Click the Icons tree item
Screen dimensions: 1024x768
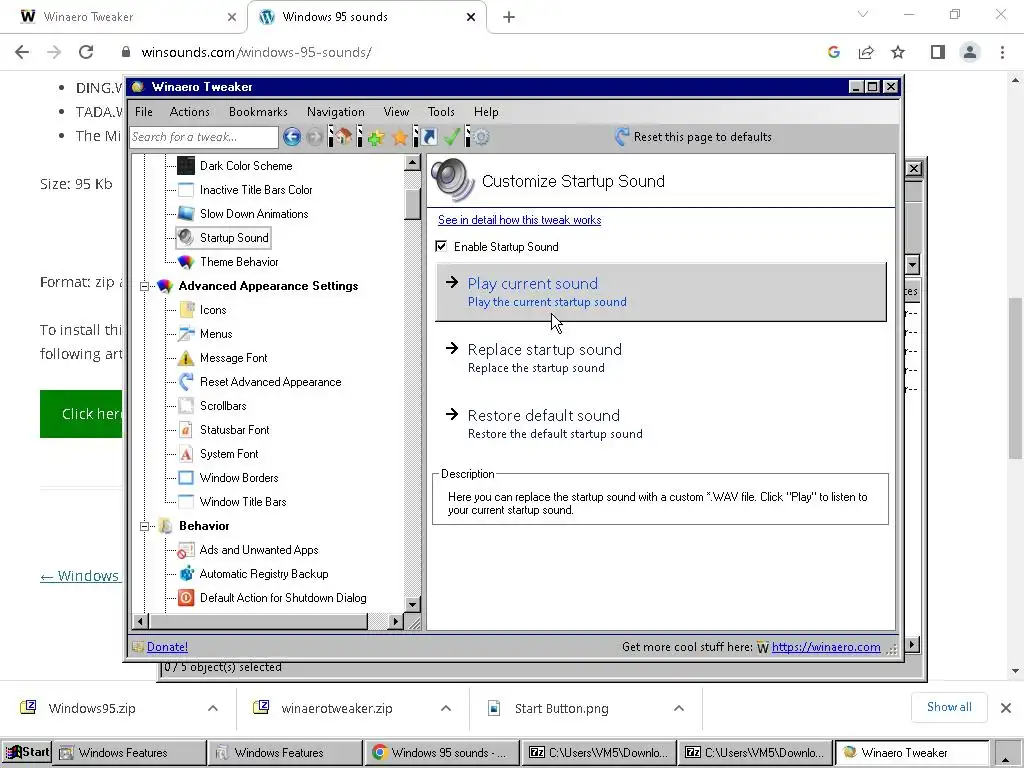tap(213, 310)
